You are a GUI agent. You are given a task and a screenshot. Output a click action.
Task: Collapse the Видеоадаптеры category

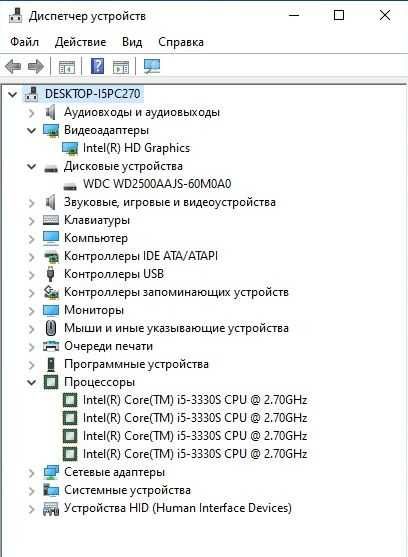click(x=32, y=130)
